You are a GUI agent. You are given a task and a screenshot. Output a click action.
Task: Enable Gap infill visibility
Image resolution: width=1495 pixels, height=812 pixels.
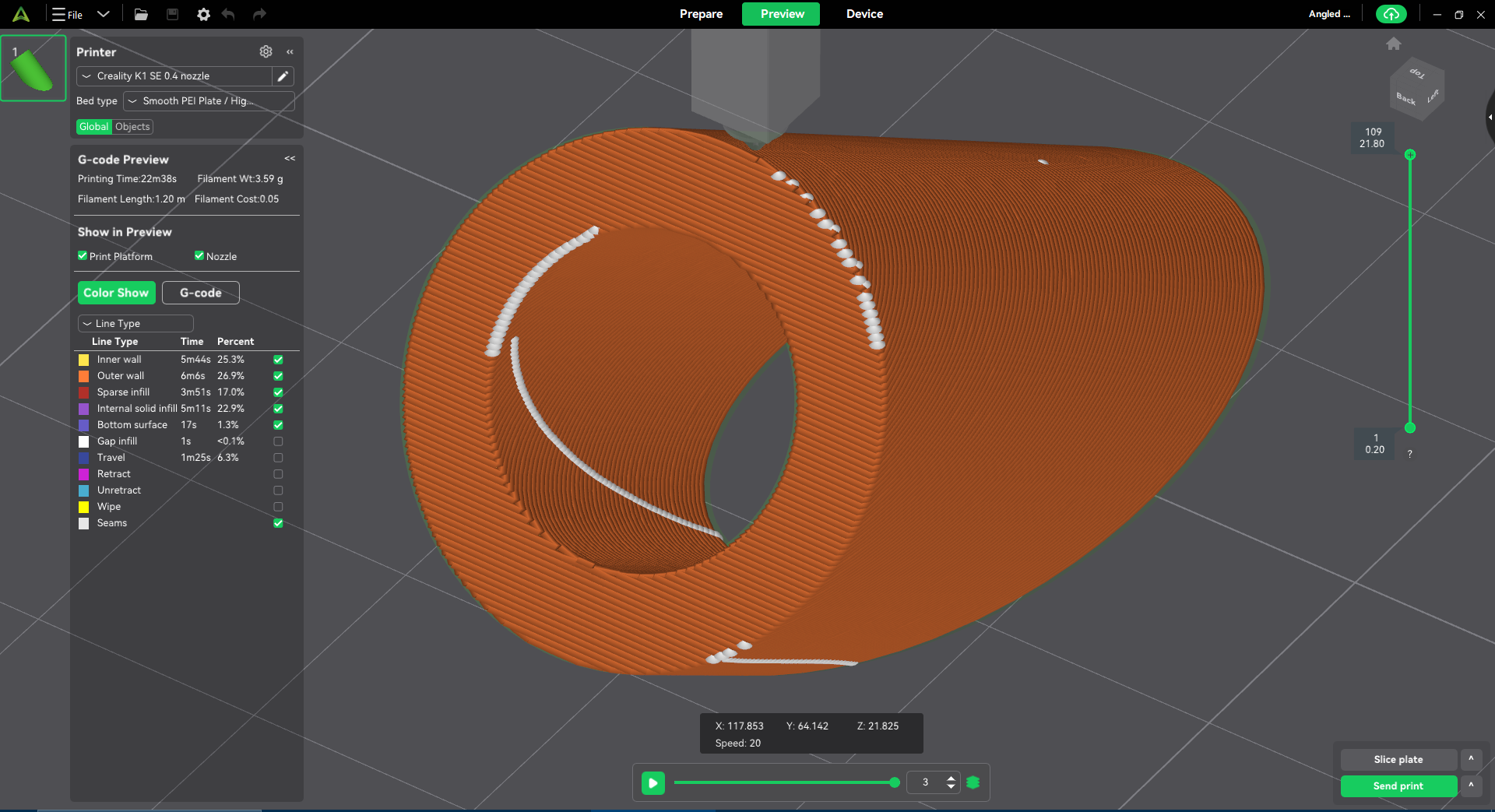tap(278, 441)
